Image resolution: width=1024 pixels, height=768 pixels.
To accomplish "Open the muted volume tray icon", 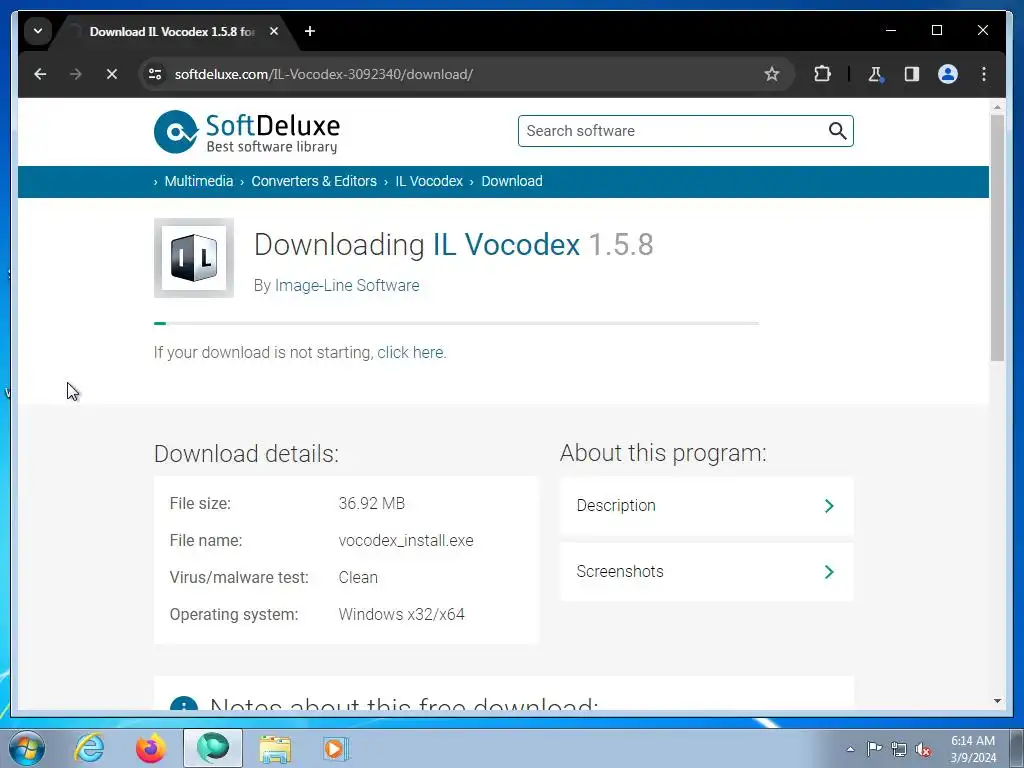I will point(923,749).
